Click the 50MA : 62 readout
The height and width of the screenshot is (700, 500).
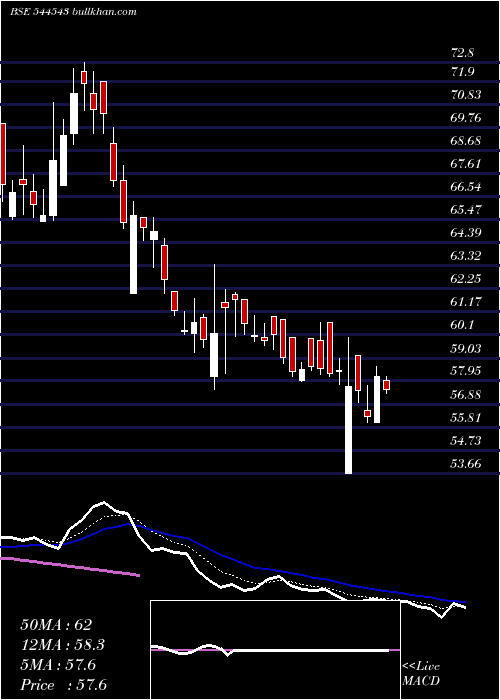coord(56,625)
